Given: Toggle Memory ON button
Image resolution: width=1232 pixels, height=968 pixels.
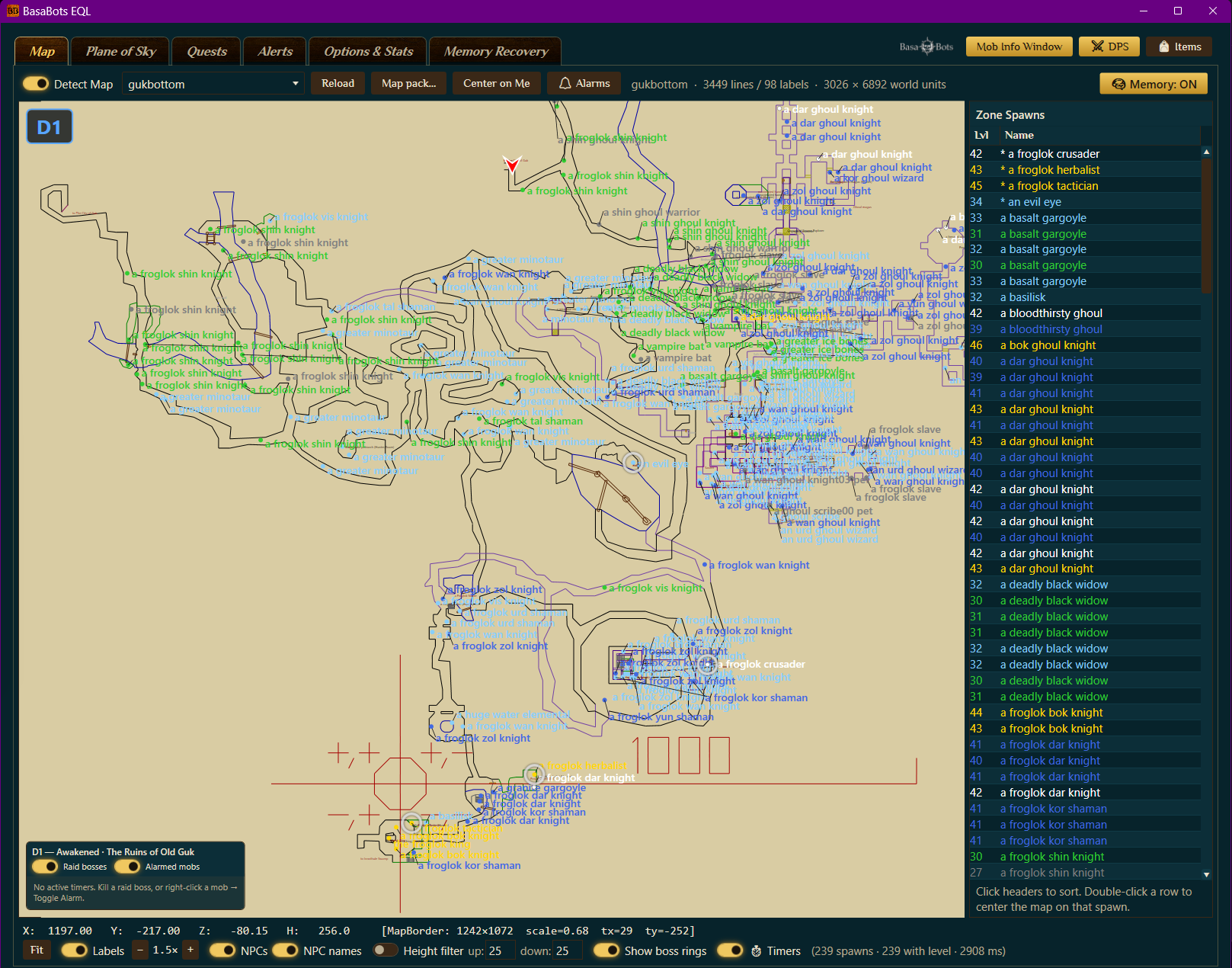Looking at the screenshot, I should 1154,84.
